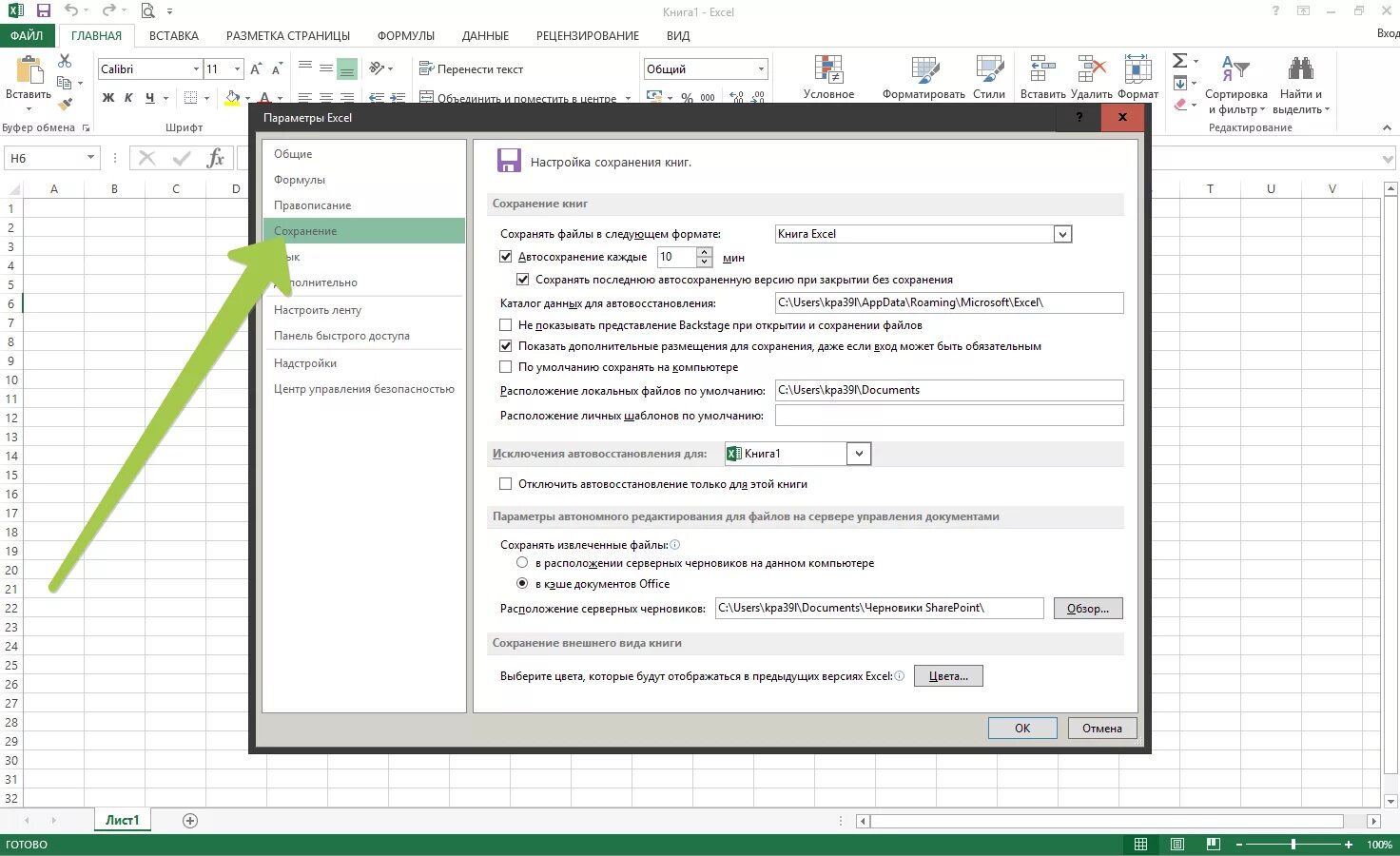Open Найти и выделить binoculars menu
The height and width of the screenshot is (856, 1400).
(1301, 85)
